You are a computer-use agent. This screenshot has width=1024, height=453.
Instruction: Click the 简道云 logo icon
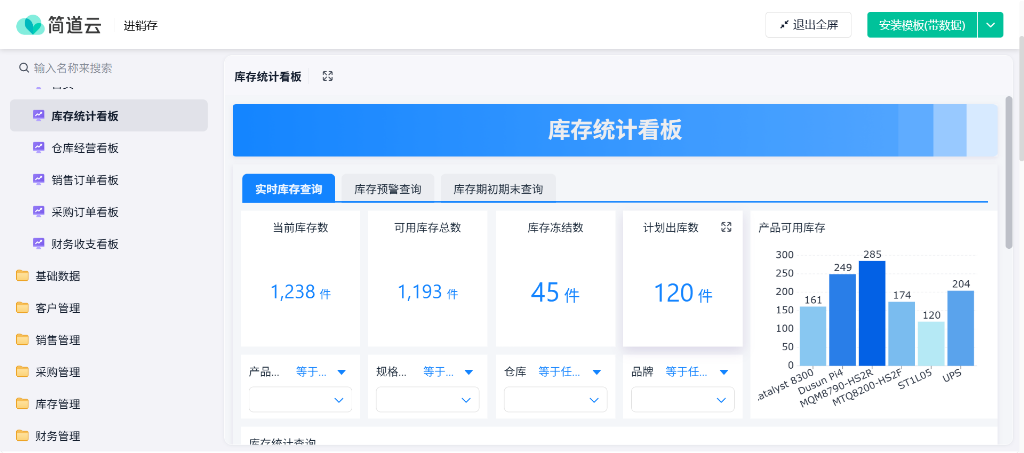click(29, 25)
